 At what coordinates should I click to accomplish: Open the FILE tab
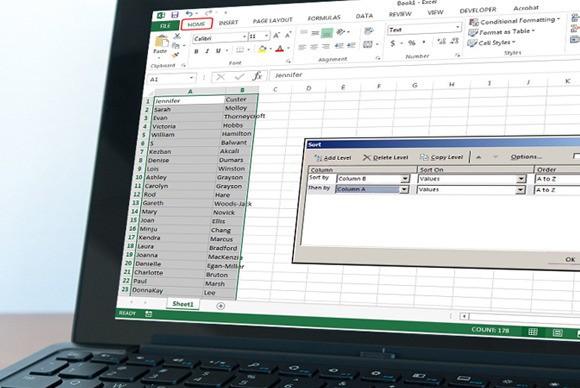(x=165, y=26)
